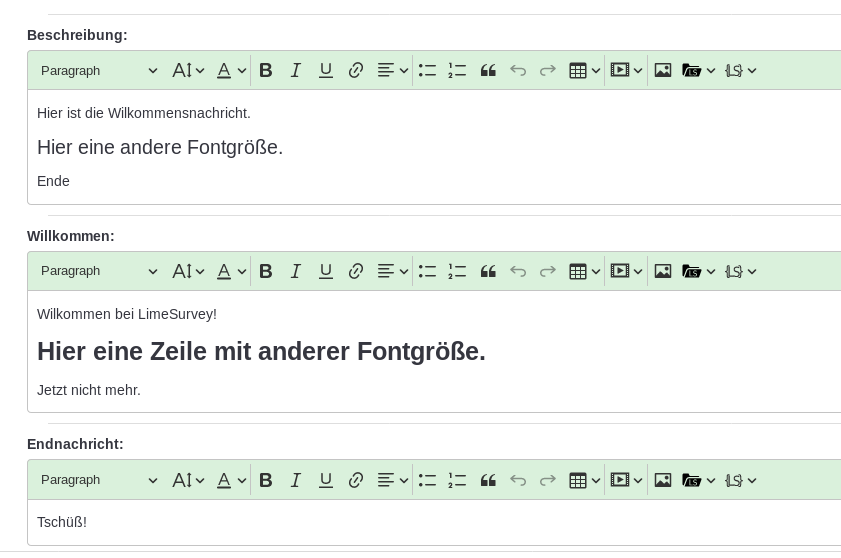Screen dimensions: 841x558
Task: Add a numbered list in the Willkommen editor
Action: click(x=457, y=271)
